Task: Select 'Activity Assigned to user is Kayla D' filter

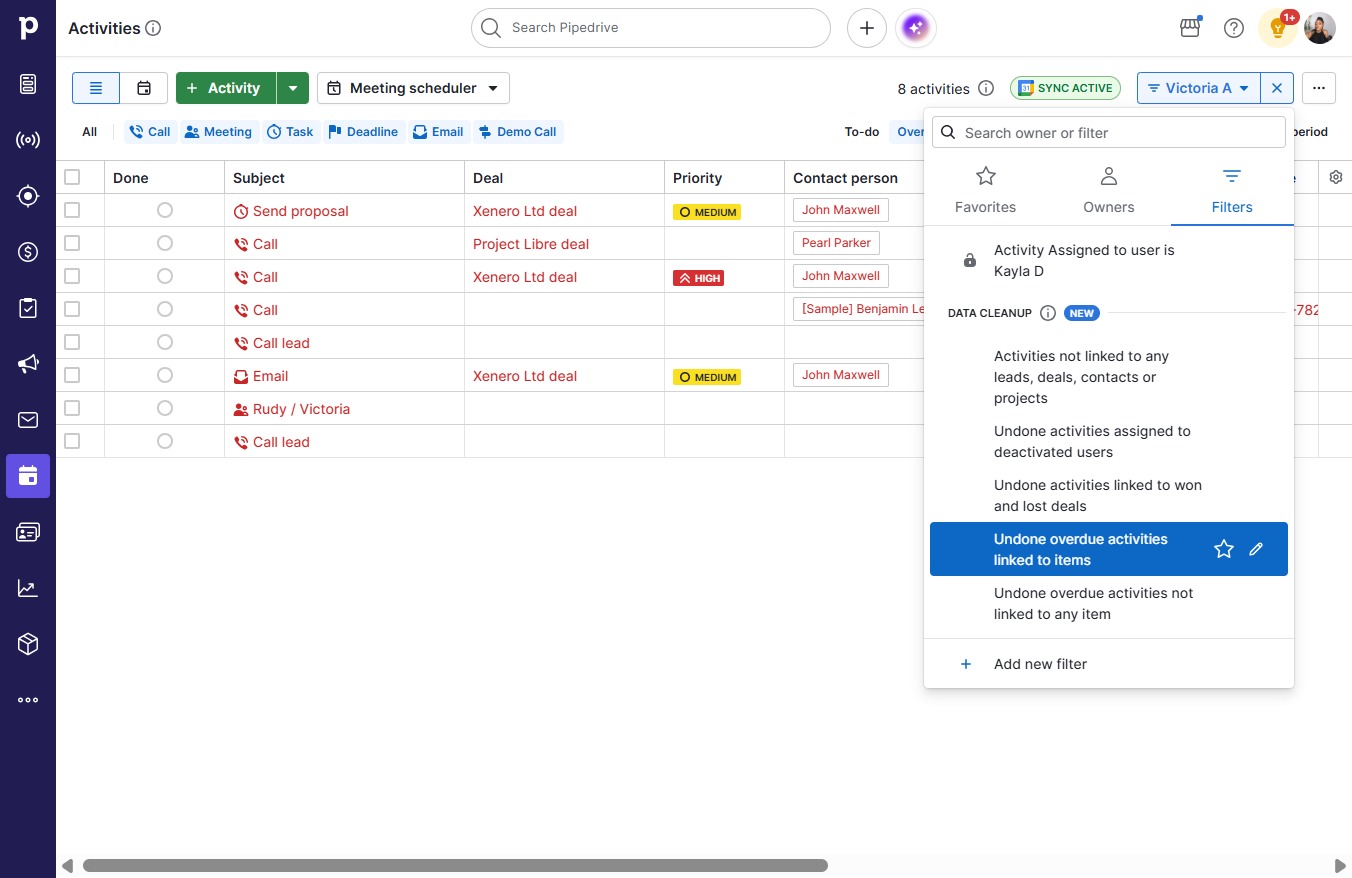Action: 1109,261
